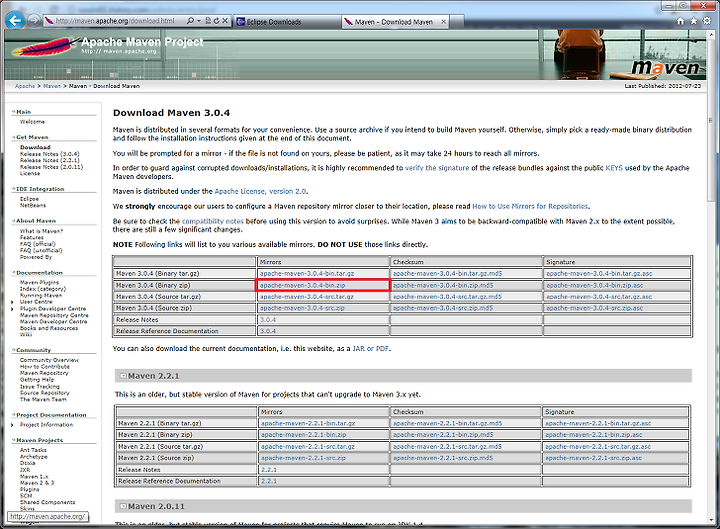This screenshot has width=720, height=529.
Task: Open Running Maven sidebar link
Action: pyautogui.click(x=41, y=295)
